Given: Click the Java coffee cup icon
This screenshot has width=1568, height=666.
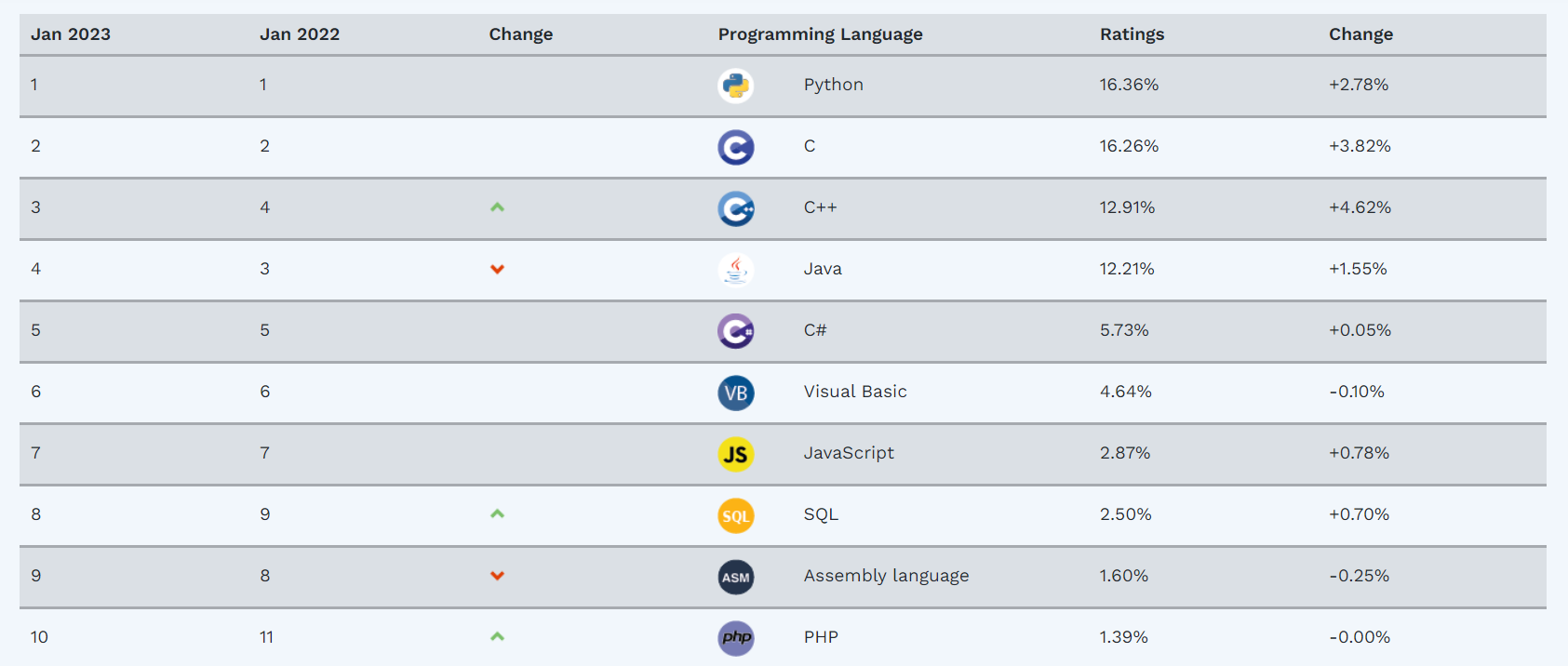Looking at the screenshot, I should tap(736, 270).
